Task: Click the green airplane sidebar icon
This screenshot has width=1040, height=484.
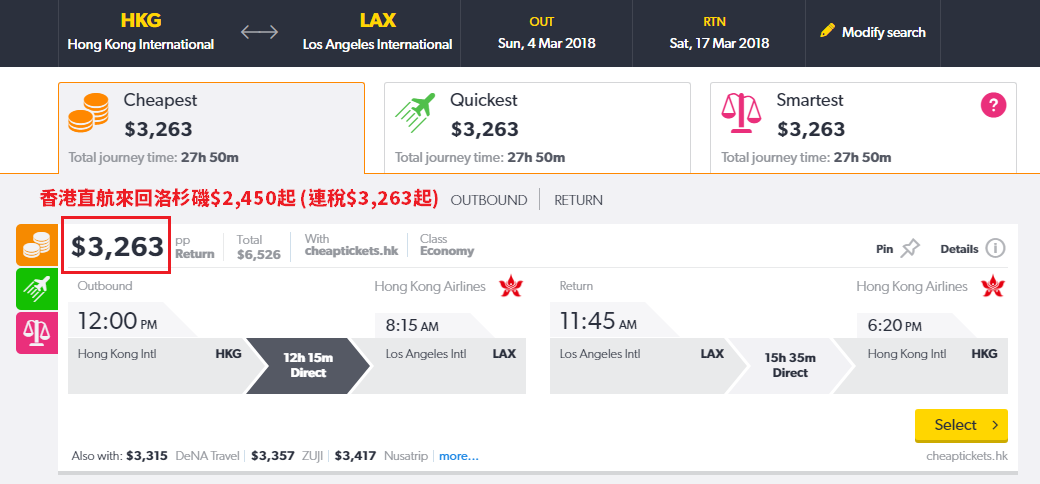Action: (37, 289)
